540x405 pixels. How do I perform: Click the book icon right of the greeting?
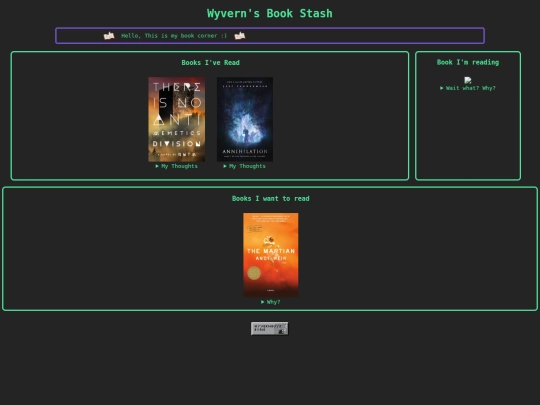pyautogui.click(x=240, y=35)
